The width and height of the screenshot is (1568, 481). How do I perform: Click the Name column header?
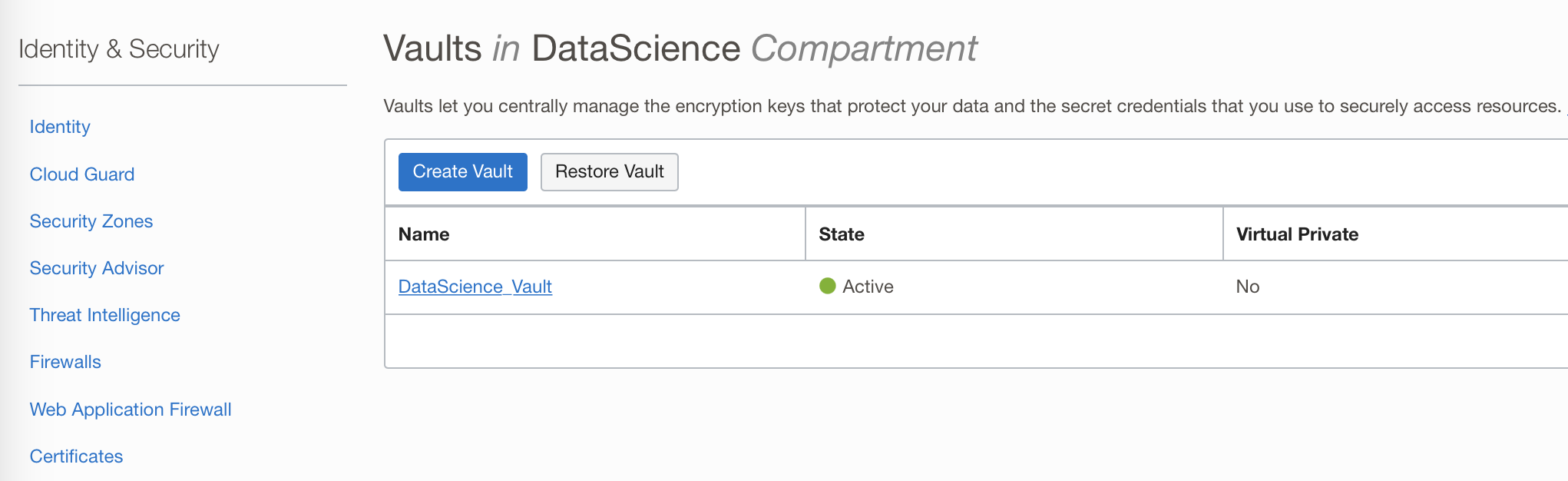click(424, 234)
